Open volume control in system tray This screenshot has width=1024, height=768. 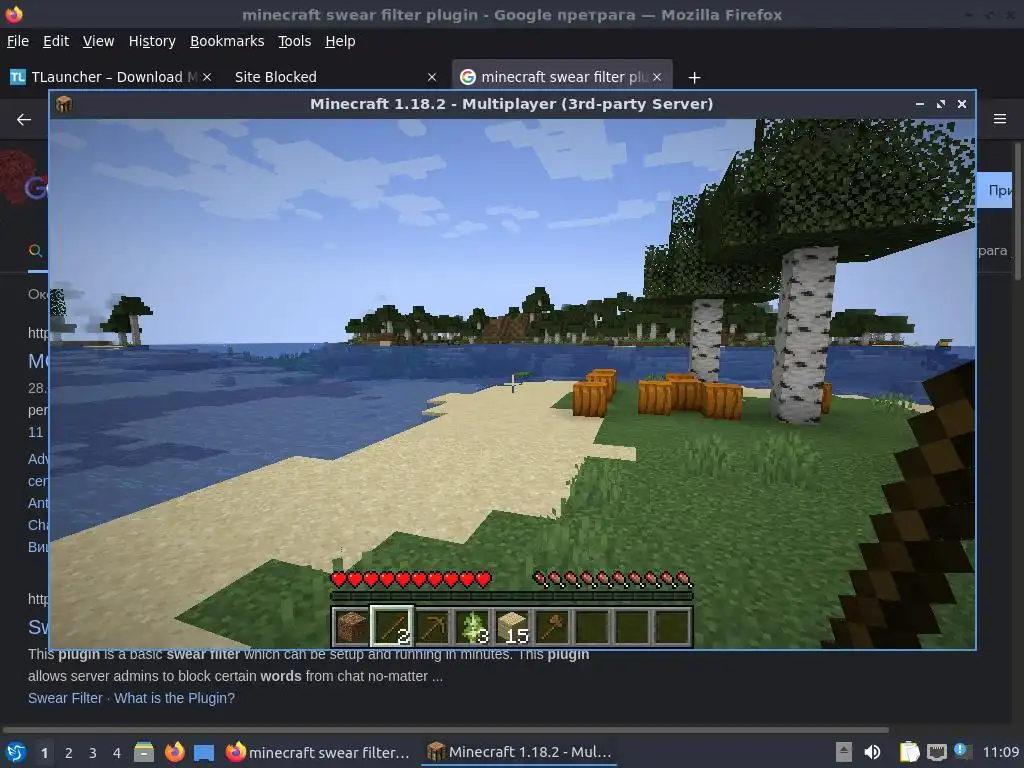coord(872,752)
